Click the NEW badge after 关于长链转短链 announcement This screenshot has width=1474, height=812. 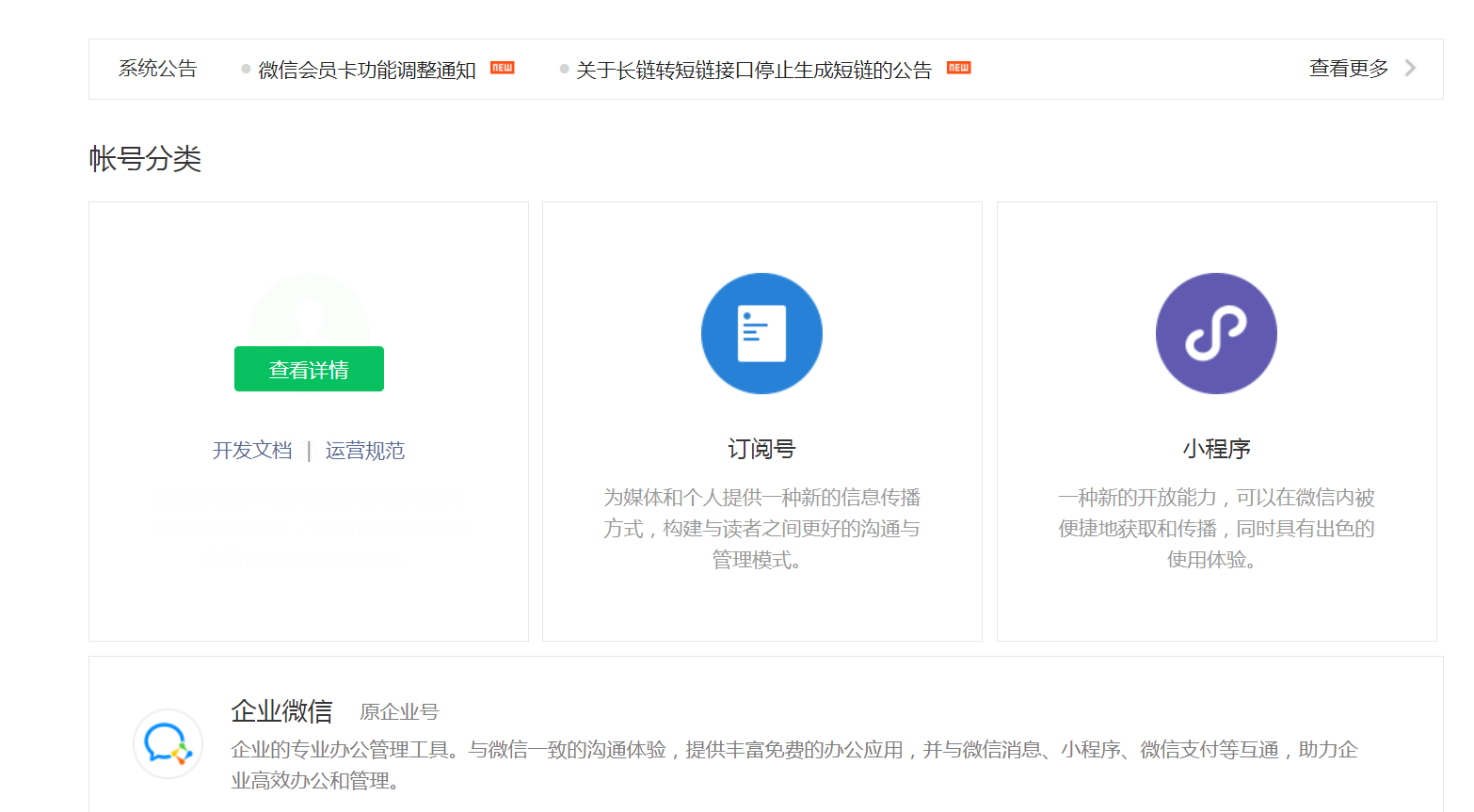coord(958,68)
